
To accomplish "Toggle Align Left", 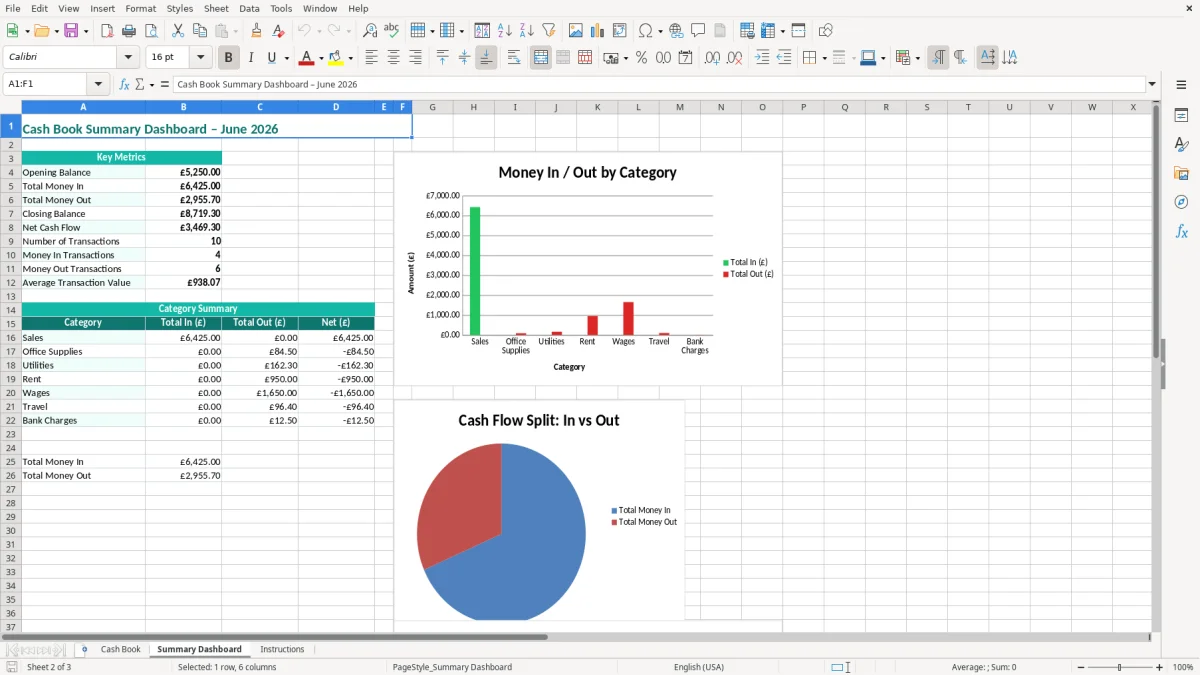I will pyautogui.click(x=372, y=58).
